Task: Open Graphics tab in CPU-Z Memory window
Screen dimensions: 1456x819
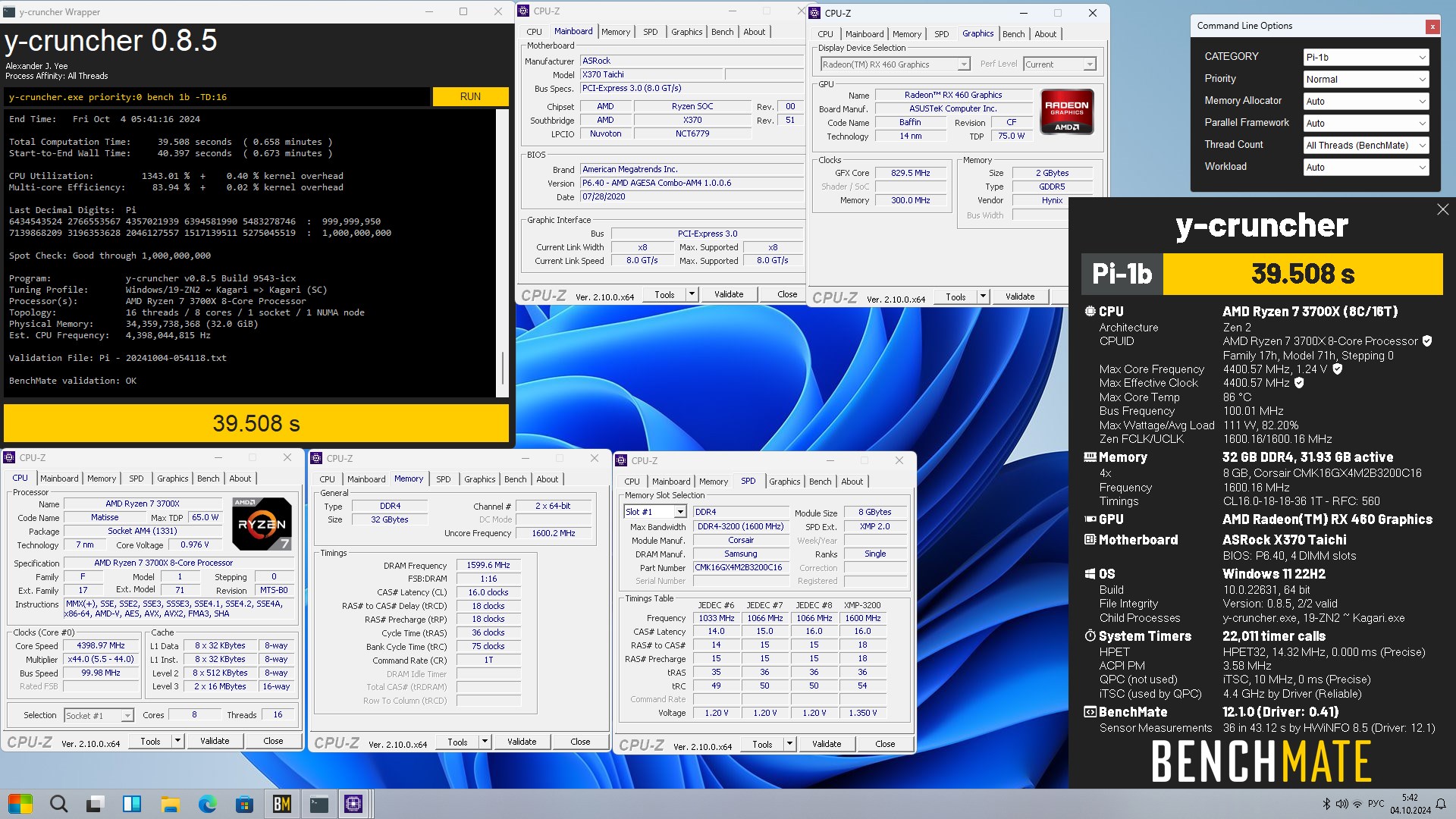Action: [x=479, y=479]
